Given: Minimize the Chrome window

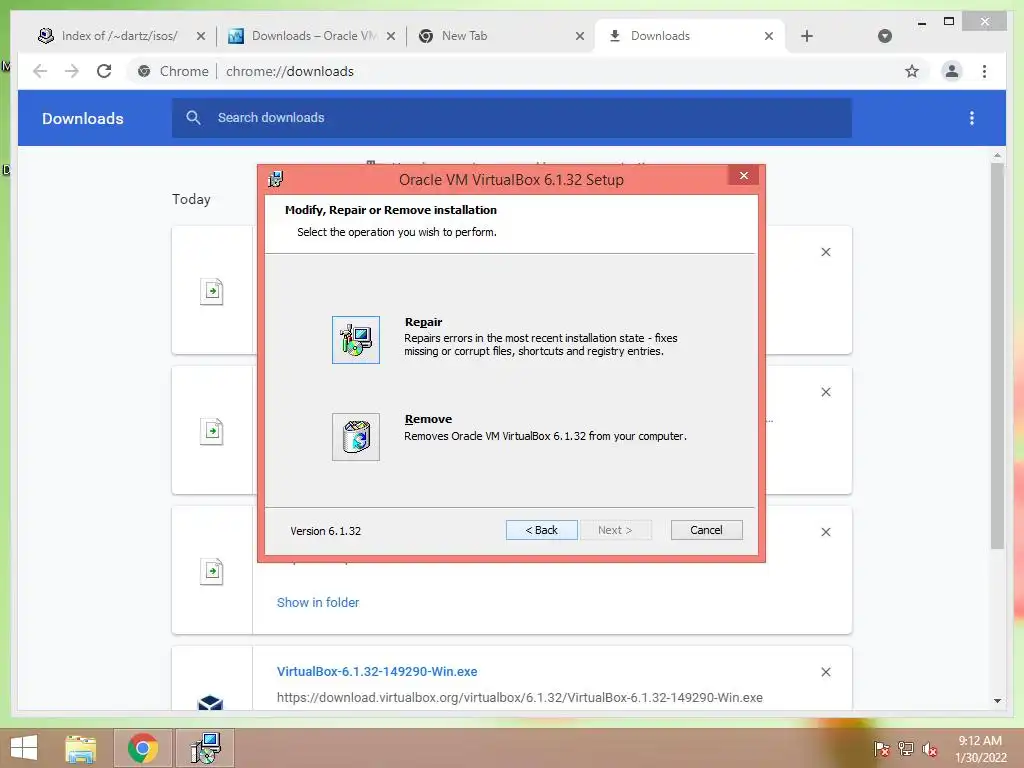Looking at the screenshot, I should coord(921,22).
